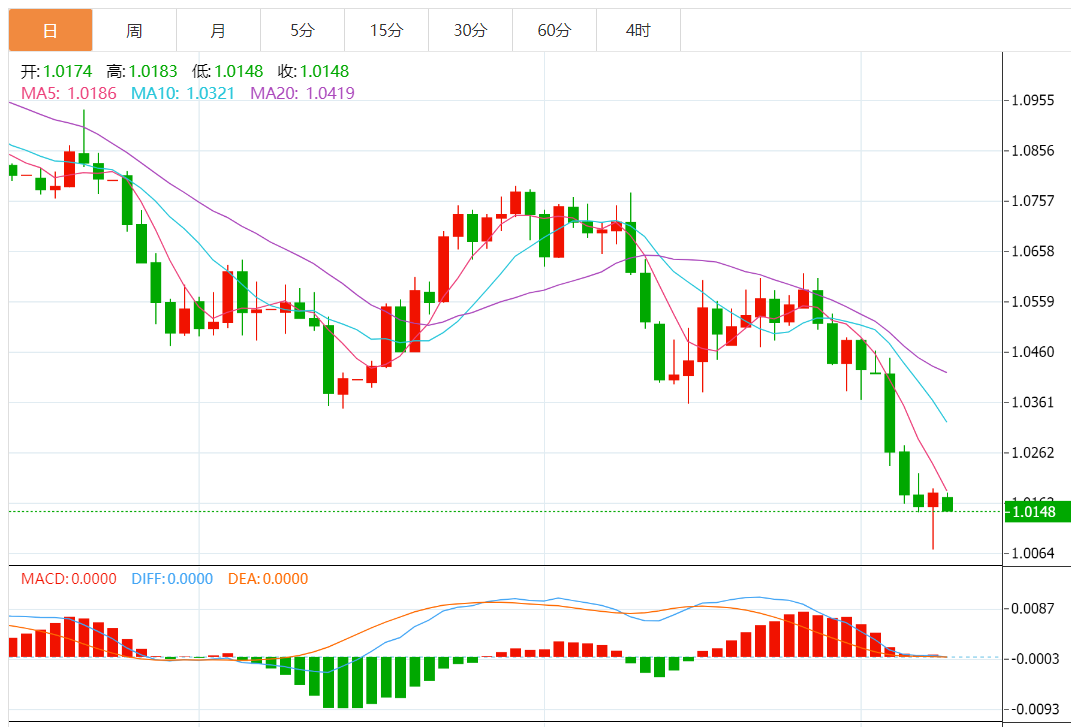1071x727 pixels.
Task: Click the 1.0658 price axis label
Action: point(1033,251)
